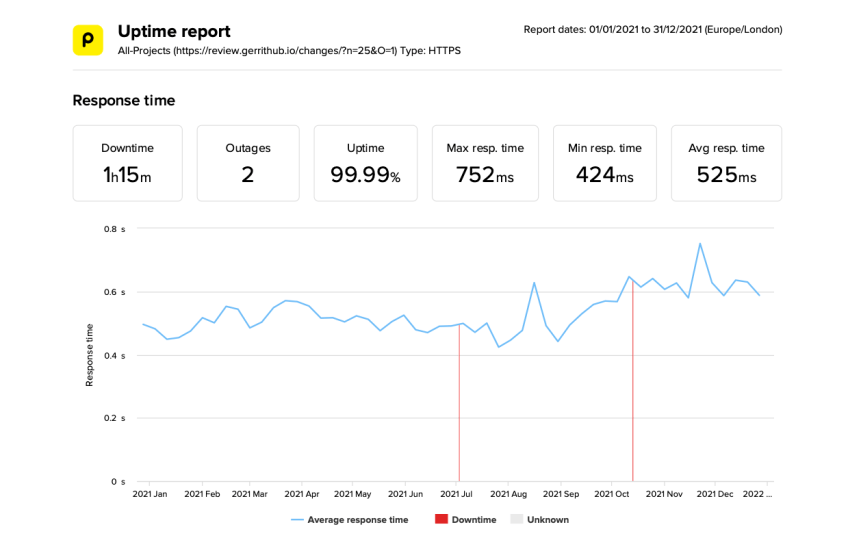Screen dimensions: 848x540
Task: Click the 2021 Jan x-axis label
Action: (150, 494)
